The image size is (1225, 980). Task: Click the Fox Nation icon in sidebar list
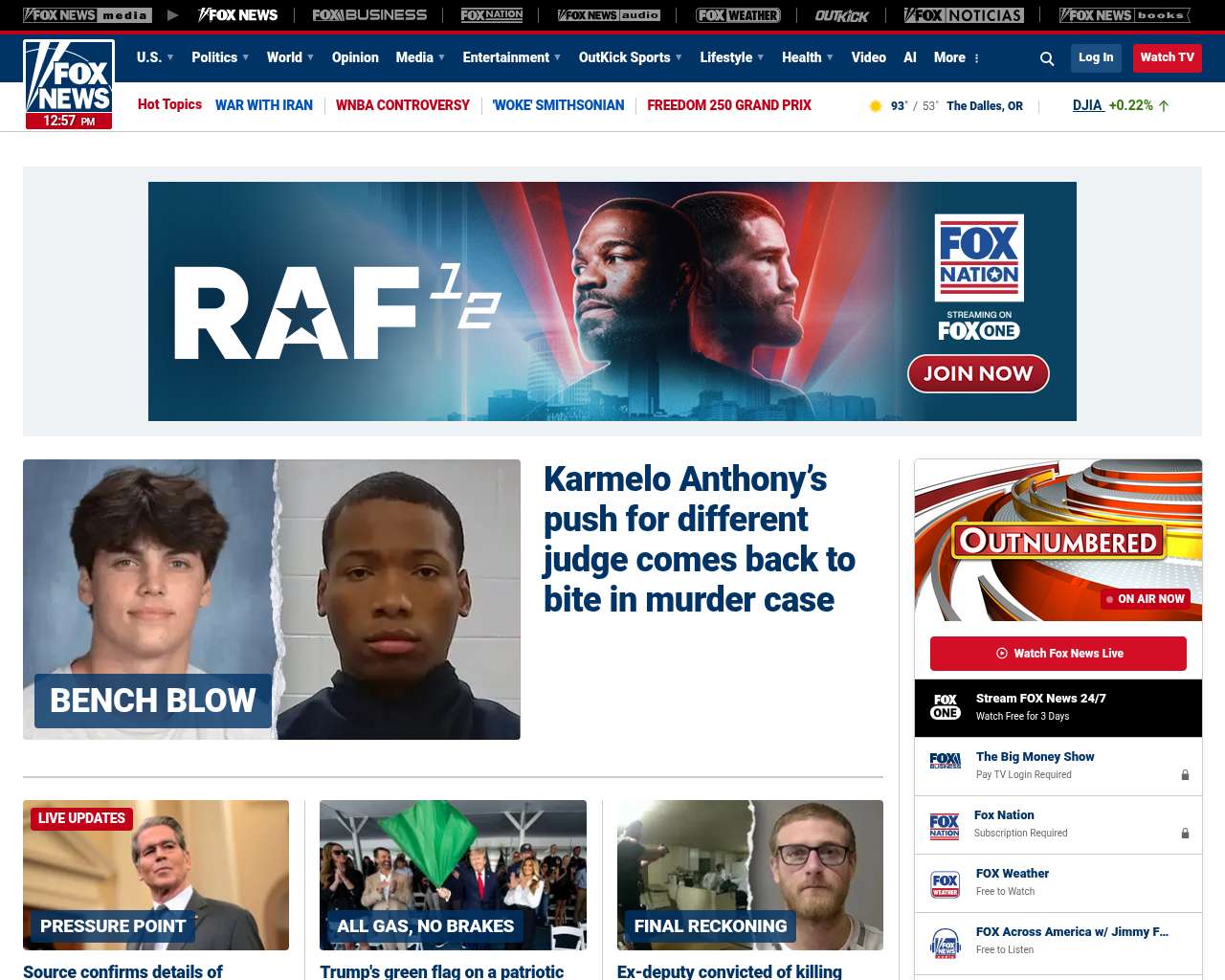(x=945, y=826)
